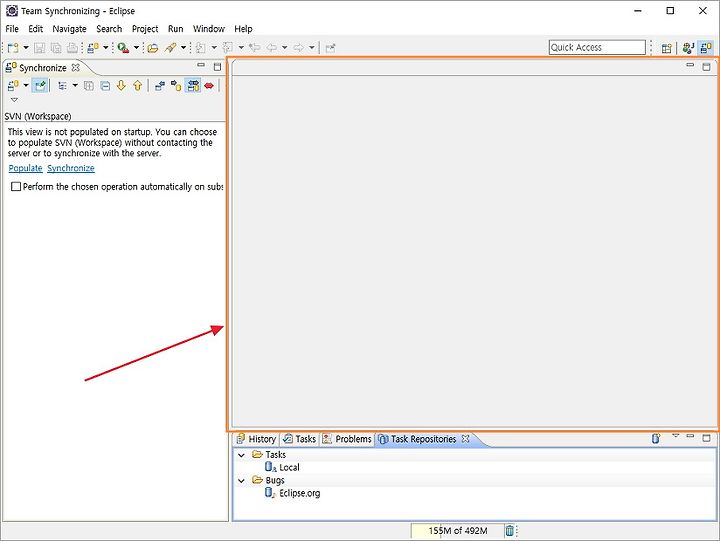The height and width of the screenshot is (541, 720).
Task: Switch to the History tab
Action: pos(256,439)
